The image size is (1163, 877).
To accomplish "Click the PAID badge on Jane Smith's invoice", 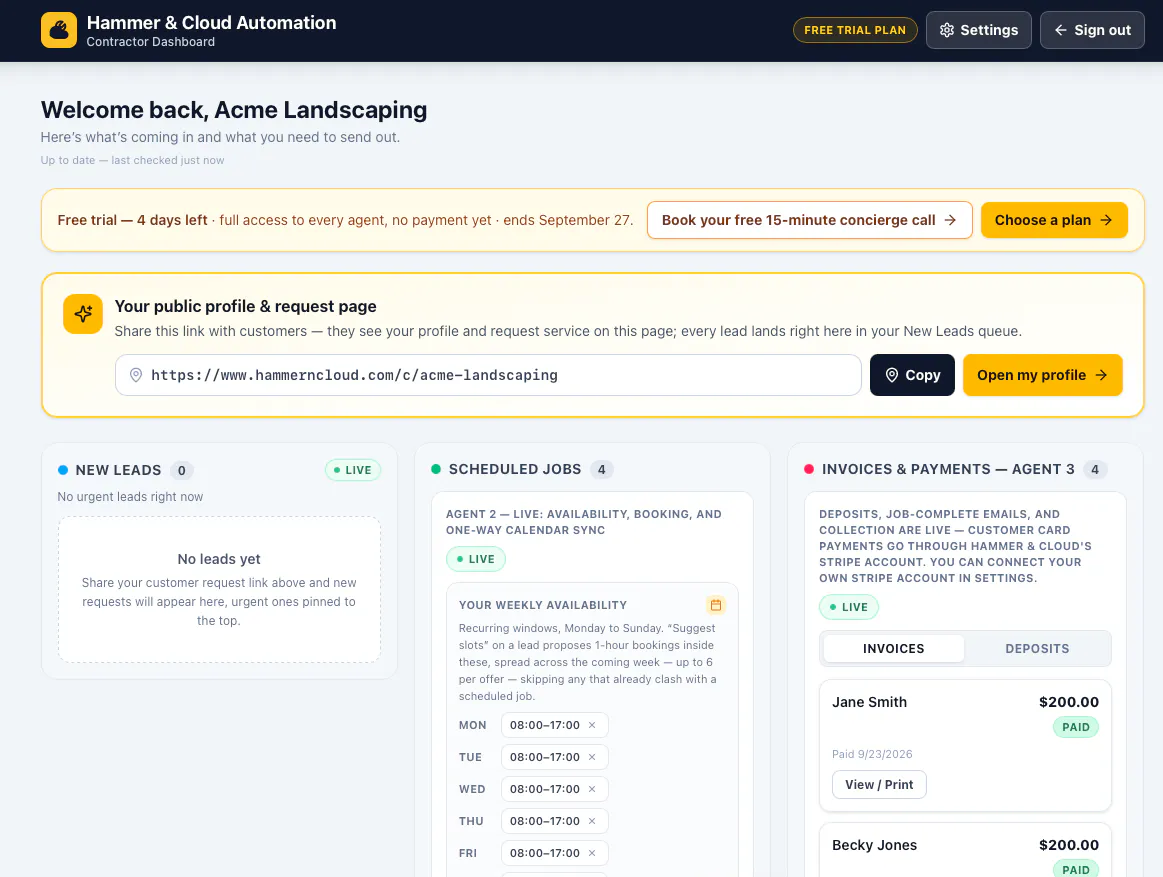I will pyautogui.click(x=1075, y=727).
